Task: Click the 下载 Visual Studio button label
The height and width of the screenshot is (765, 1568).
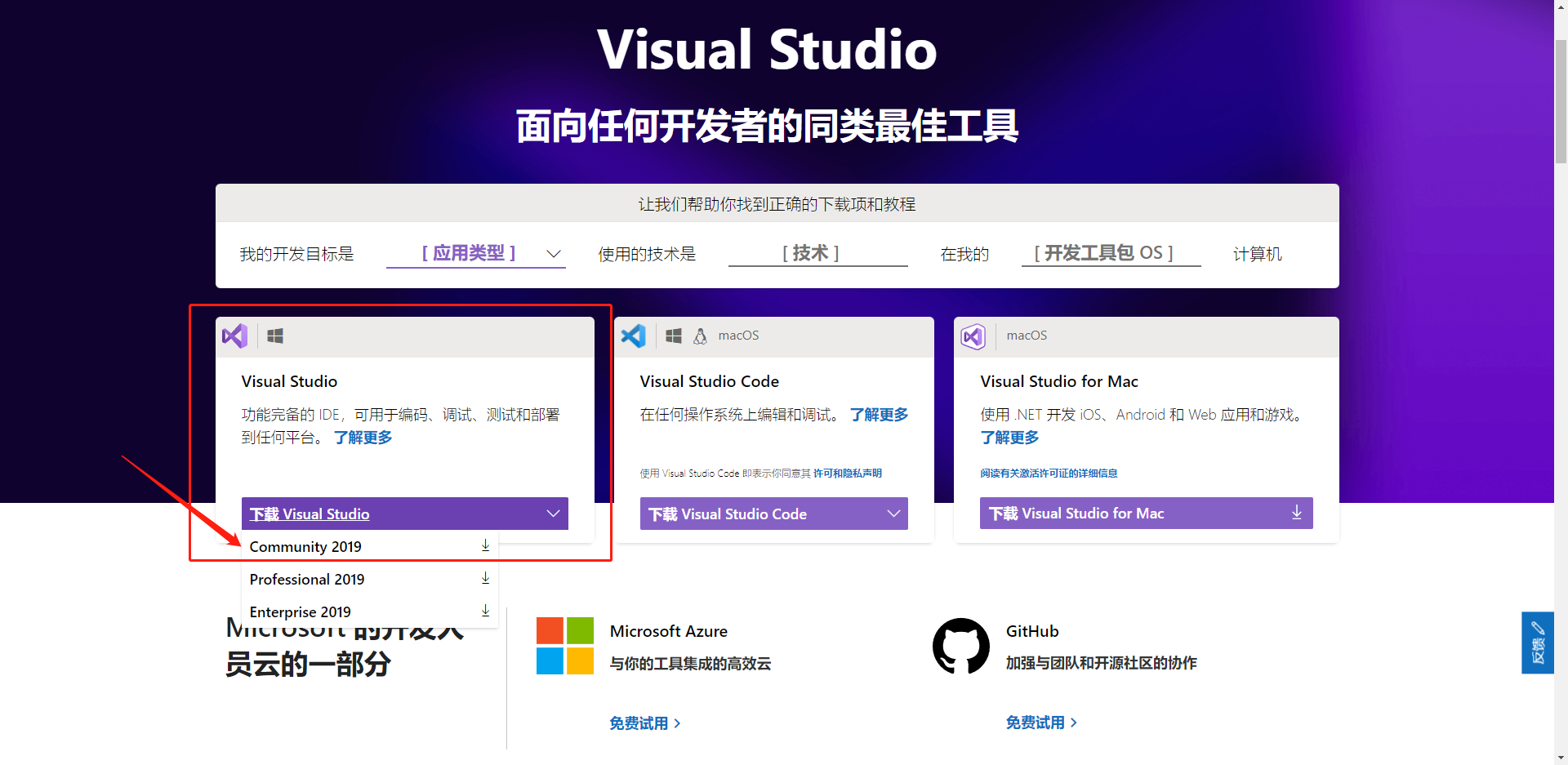Action: coord(310,514)
